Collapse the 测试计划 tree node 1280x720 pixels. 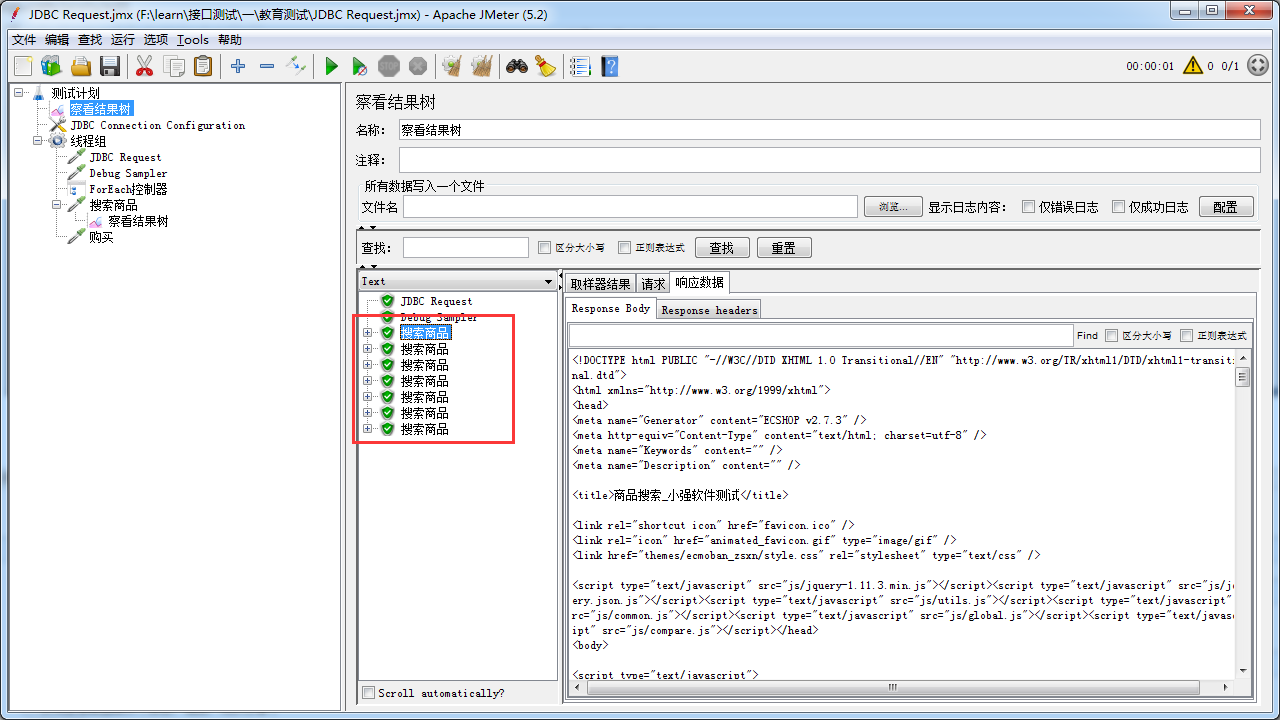coord(20,93)
